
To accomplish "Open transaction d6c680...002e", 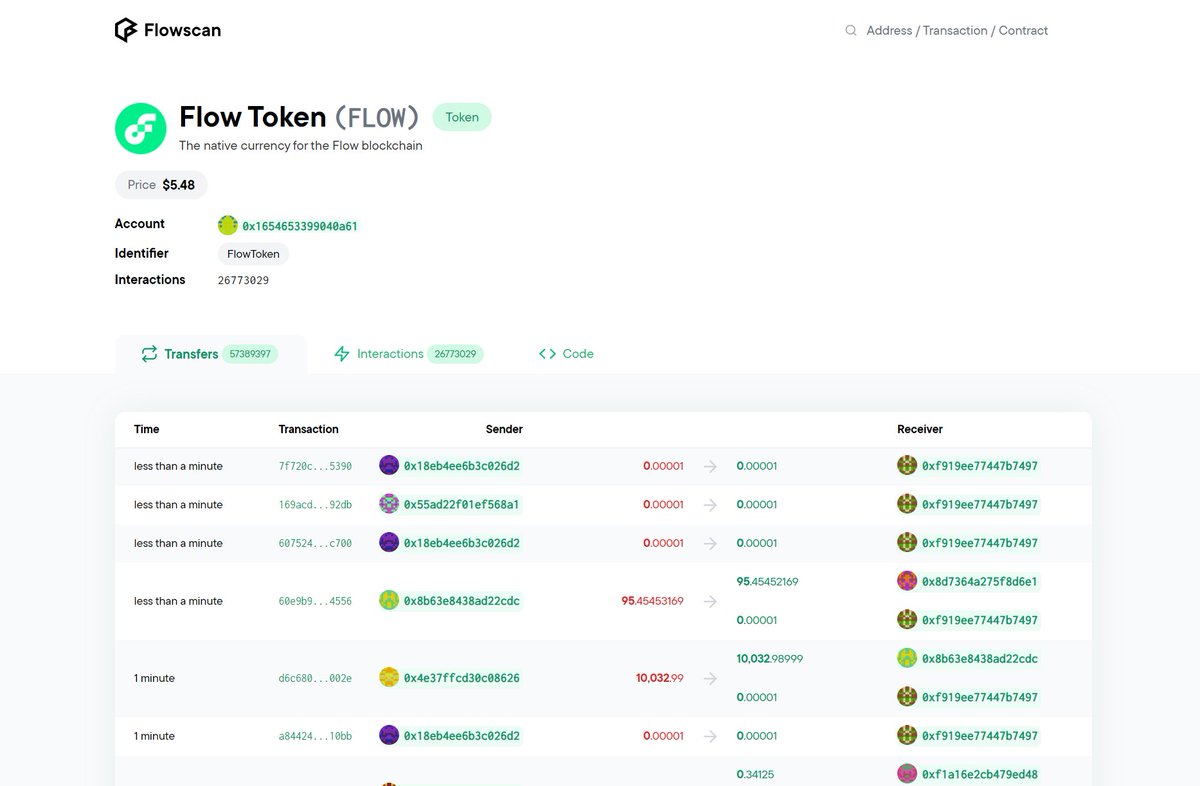I will 315,678.
